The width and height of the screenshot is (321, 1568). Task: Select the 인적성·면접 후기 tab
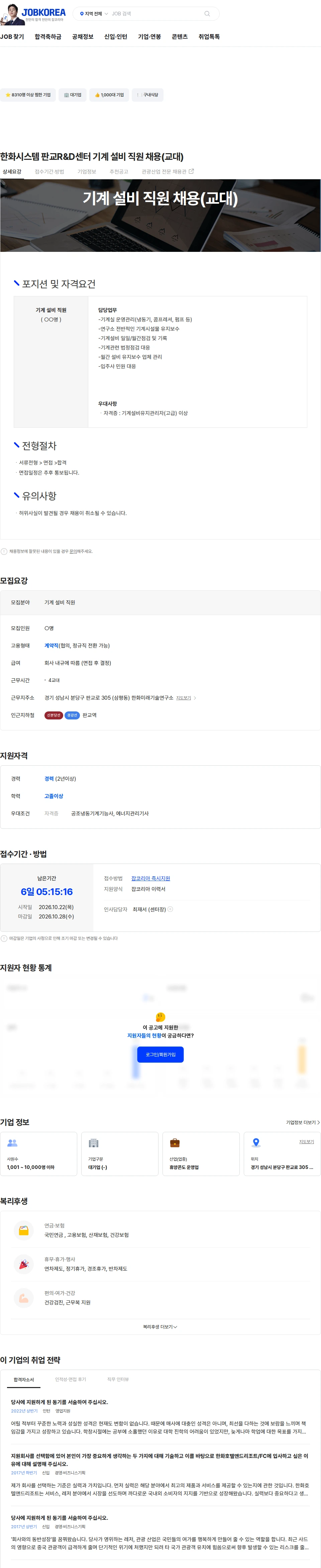[x=71, y=1379]
